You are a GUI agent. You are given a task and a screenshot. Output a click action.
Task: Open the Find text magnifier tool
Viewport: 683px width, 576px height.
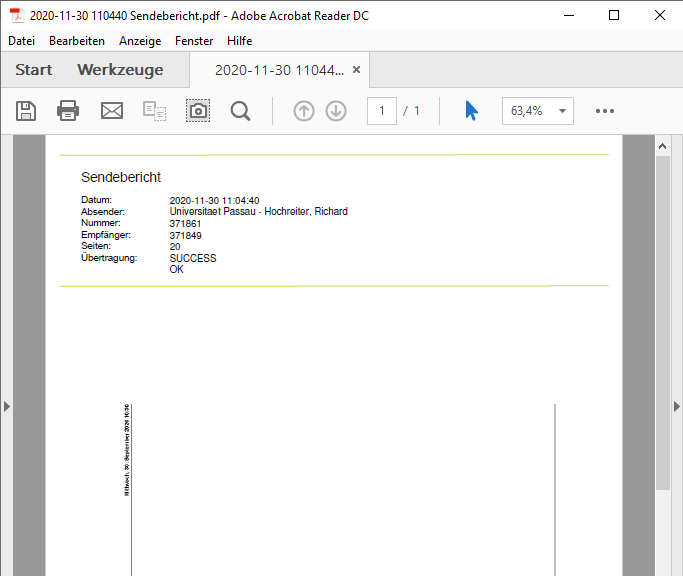point(240,111)
